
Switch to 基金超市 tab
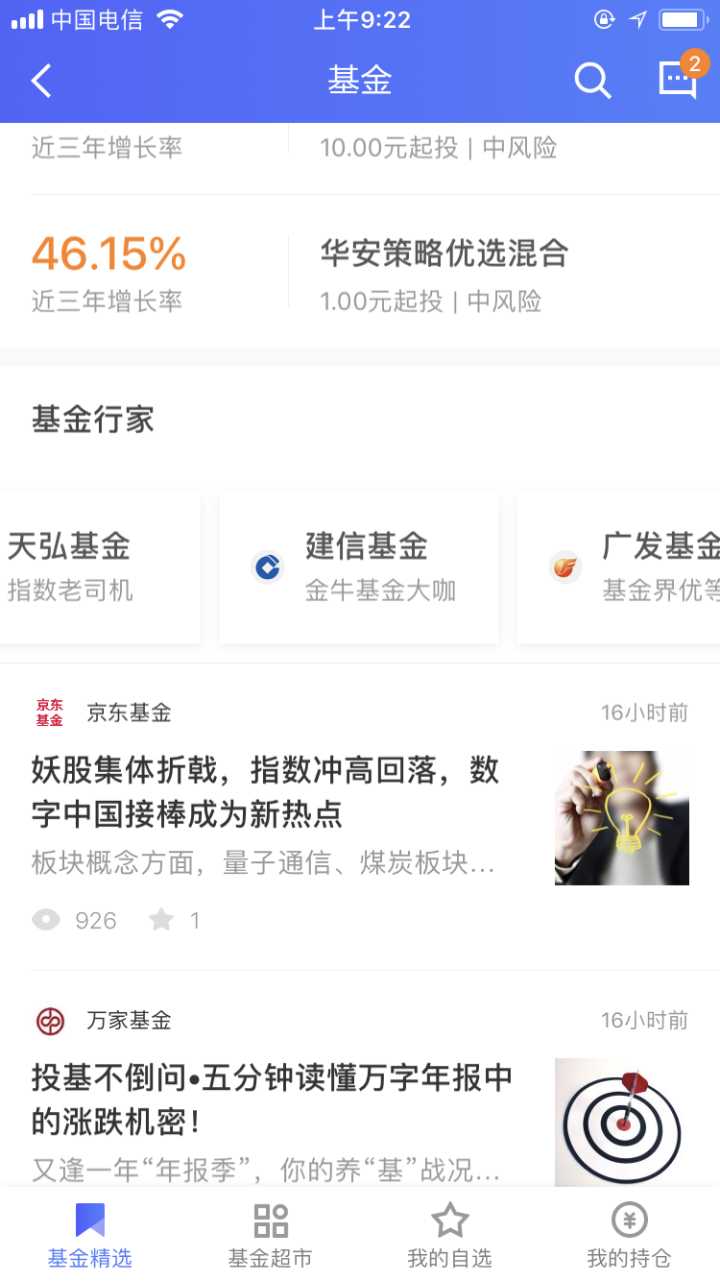pyautogui.click(x=270, y=1236)
